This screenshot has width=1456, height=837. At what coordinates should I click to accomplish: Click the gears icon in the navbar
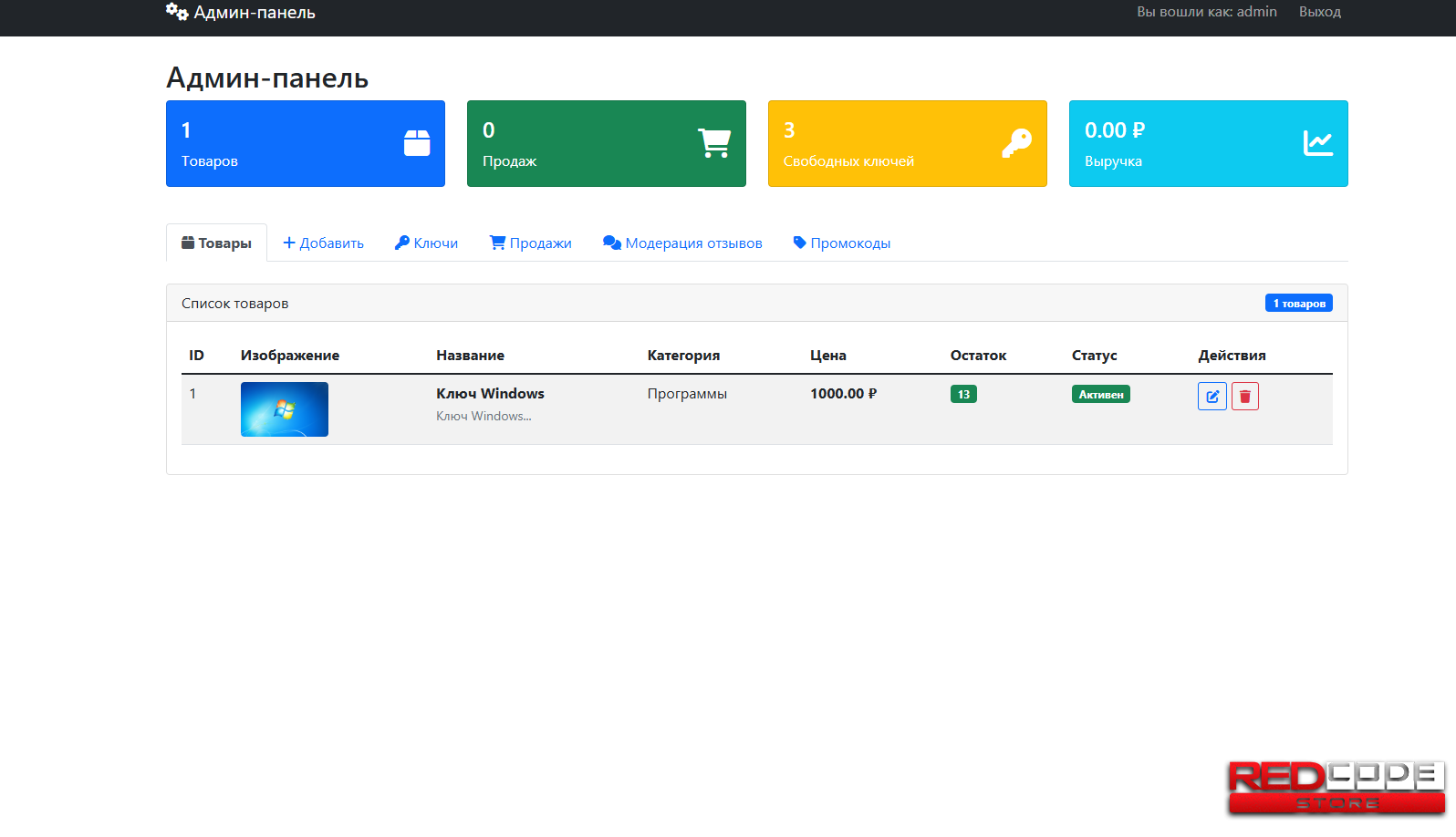[x=177, y=12]
